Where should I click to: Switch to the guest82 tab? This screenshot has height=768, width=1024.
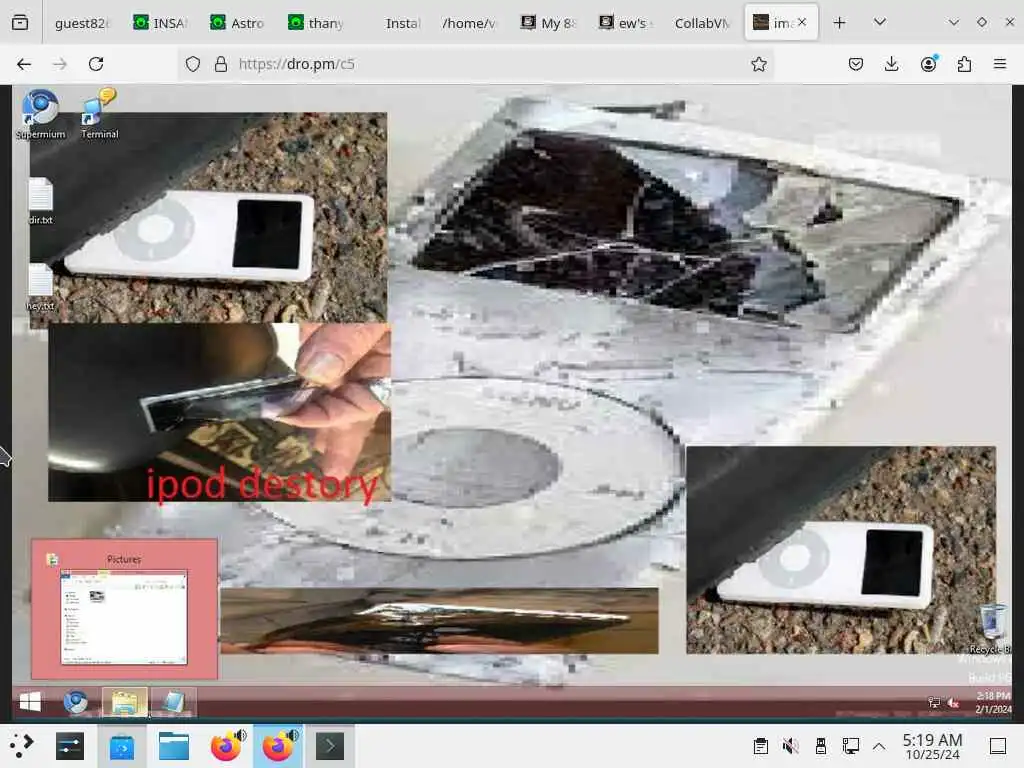click(x=82, y=23)
